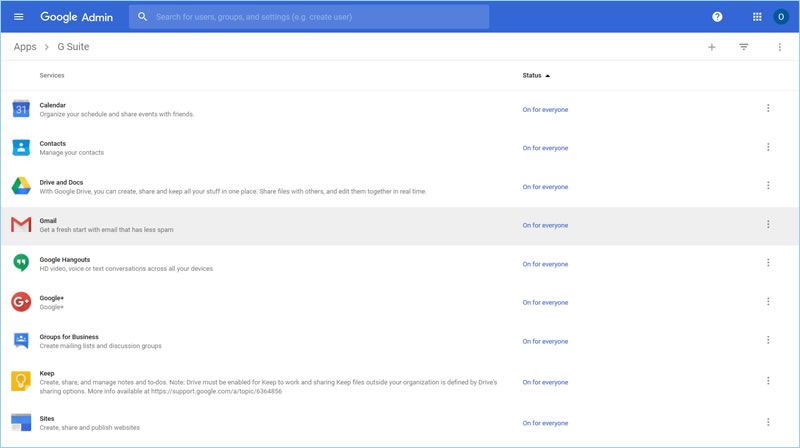The width and height of the screenshot is (800, 448).
Task: Open Google+ service name
Action: 52,298
